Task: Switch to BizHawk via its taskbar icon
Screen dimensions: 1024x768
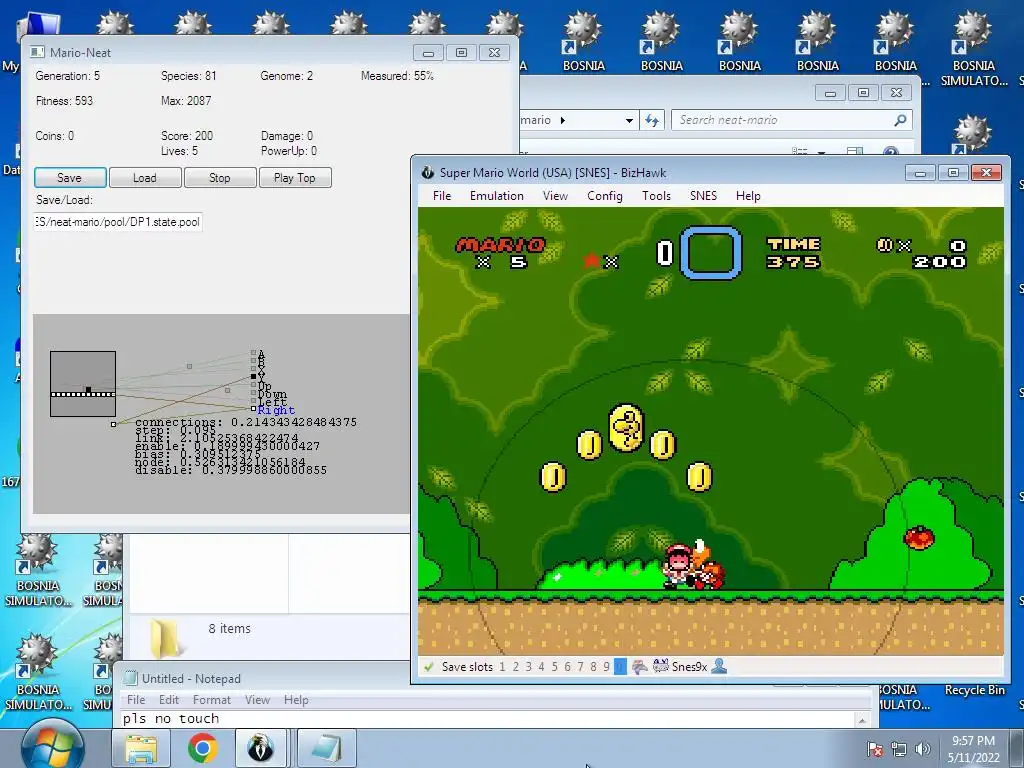Action: [x=261, y=748]
